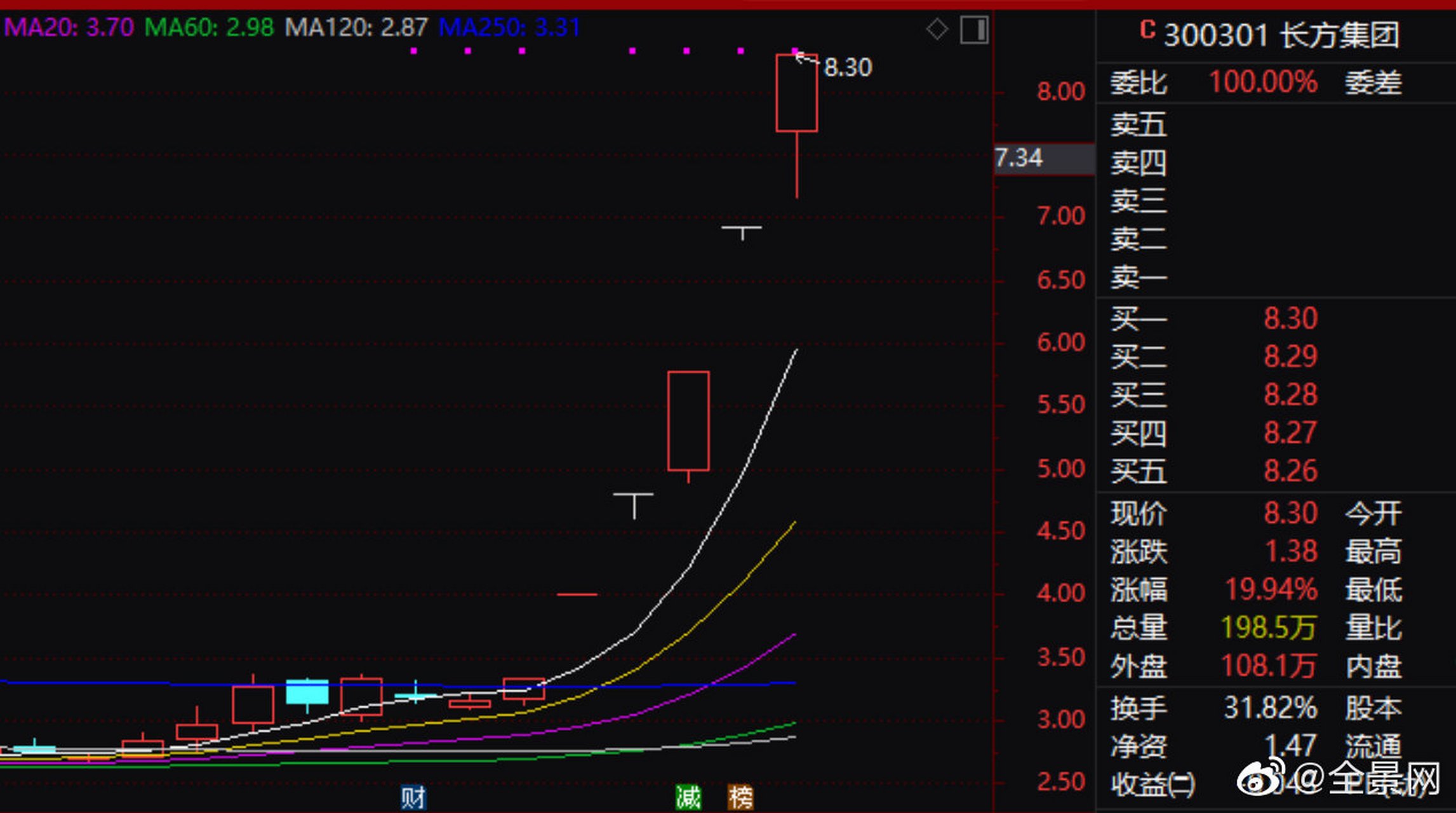Click the MA60 indicator label

[x=209, y=27]
